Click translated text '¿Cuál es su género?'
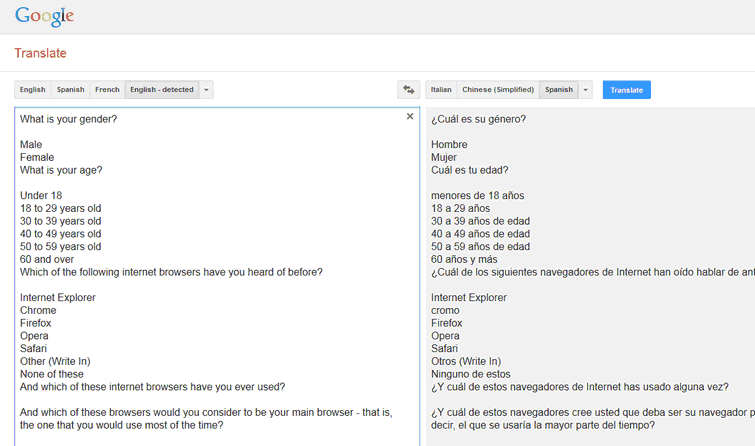The height and width of the screenshot is (446, 755). click(x=479, y=119)
